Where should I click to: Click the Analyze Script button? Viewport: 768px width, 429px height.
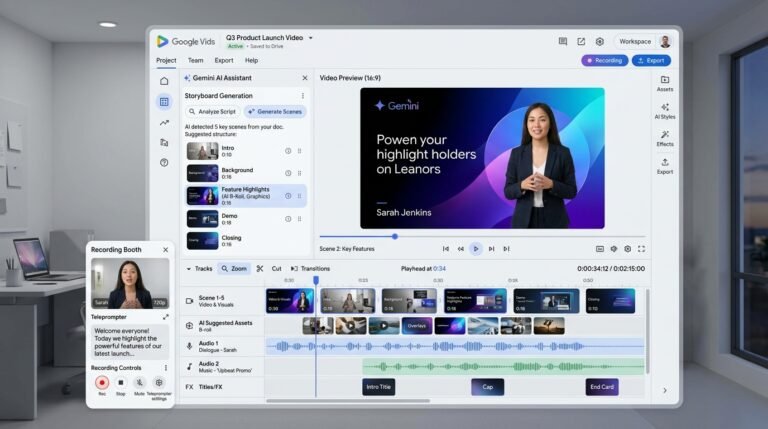coord(213,112)
